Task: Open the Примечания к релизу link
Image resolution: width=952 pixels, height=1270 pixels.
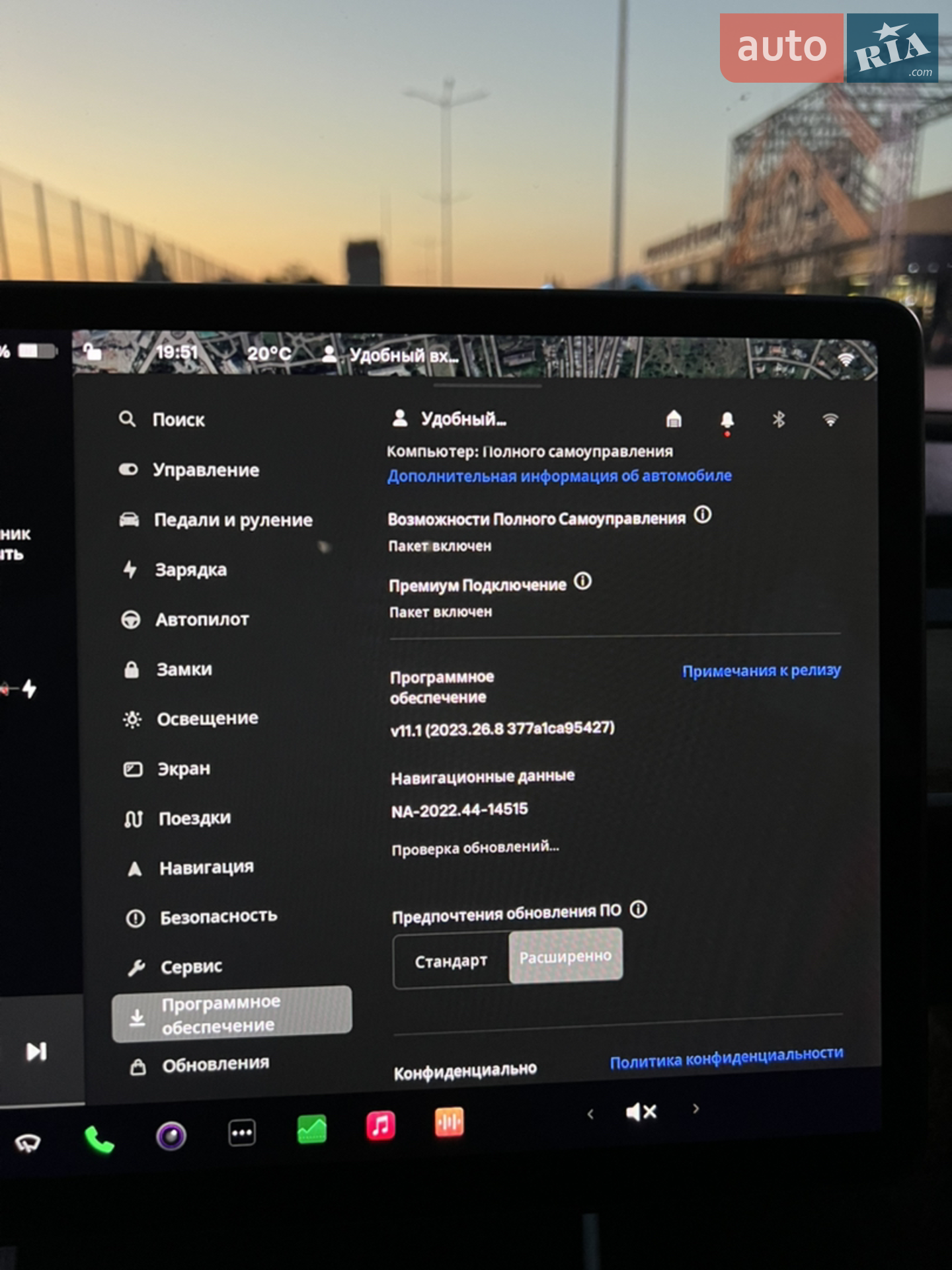Action: tap(762, 671)
